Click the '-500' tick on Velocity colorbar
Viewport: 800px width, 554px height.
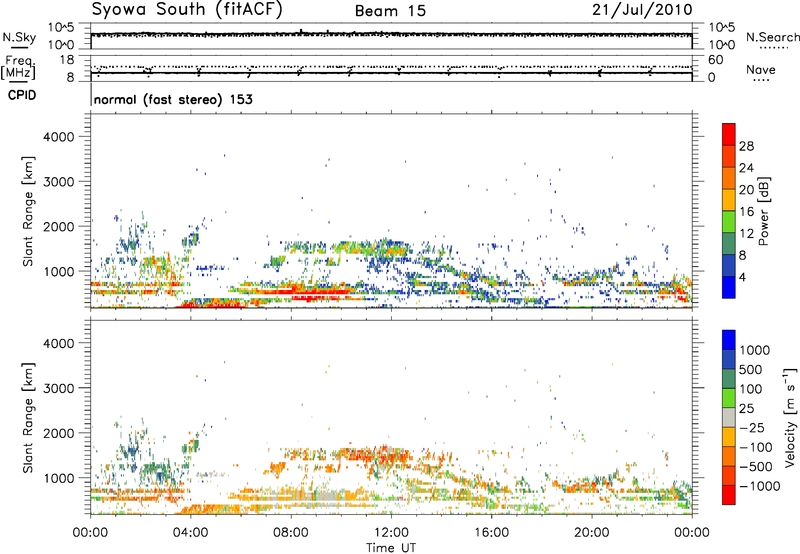[x=756, y=466]
